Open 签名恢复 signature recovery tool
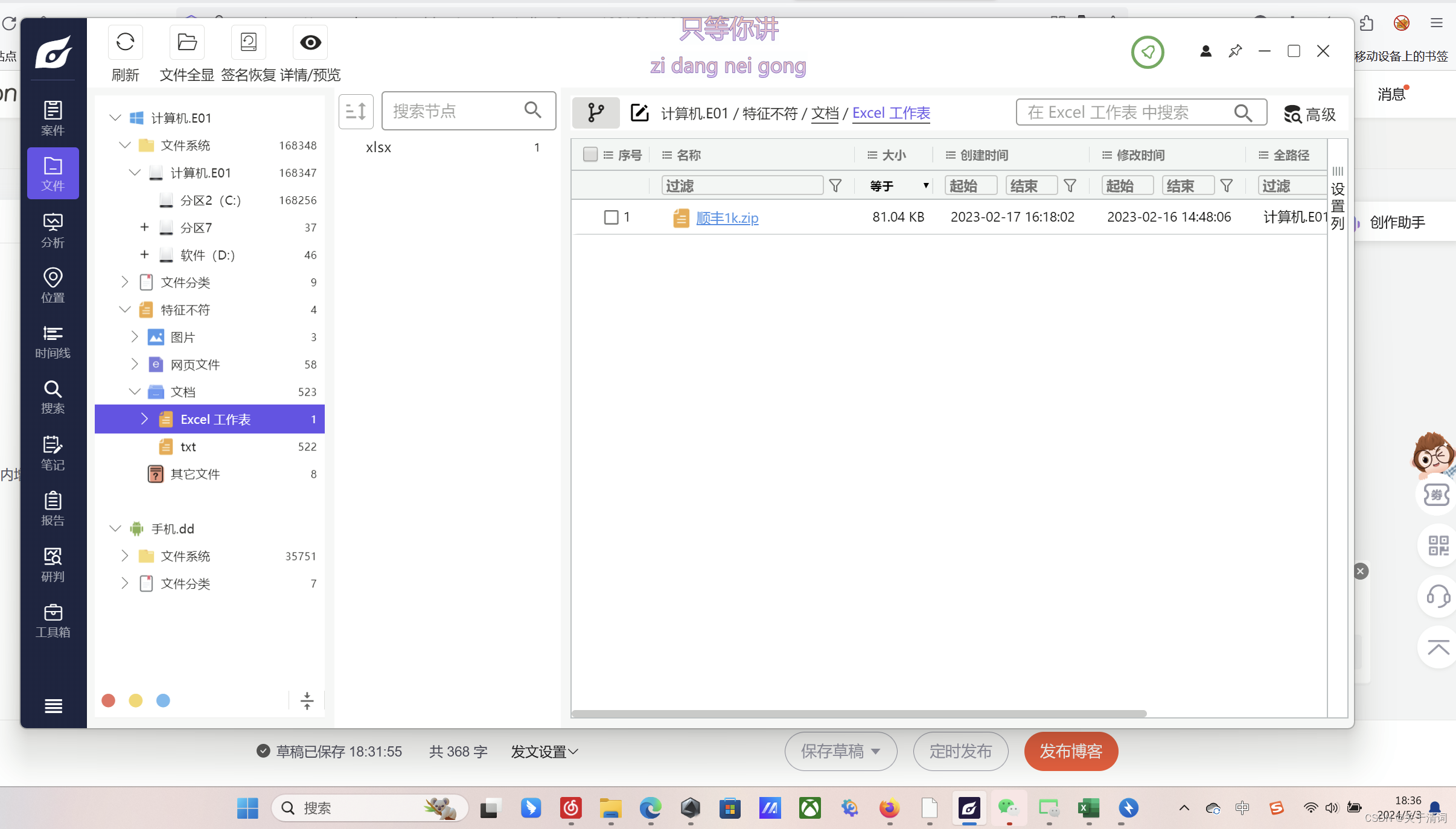Image resolution: width=1456 pixels, height=829 pixels. coord(248,42)
